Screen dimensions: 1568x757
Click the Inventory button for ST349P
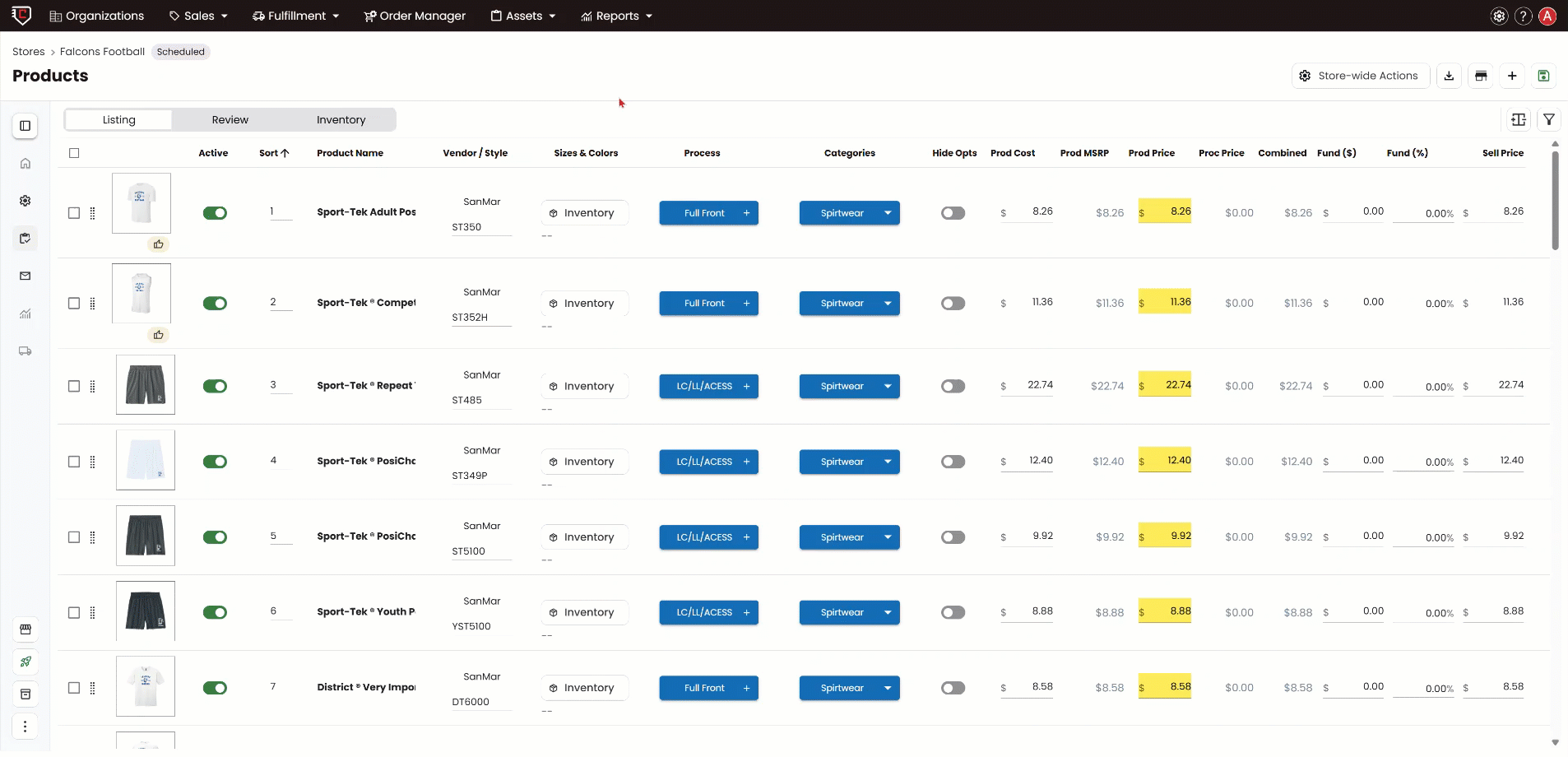[585, 462]
